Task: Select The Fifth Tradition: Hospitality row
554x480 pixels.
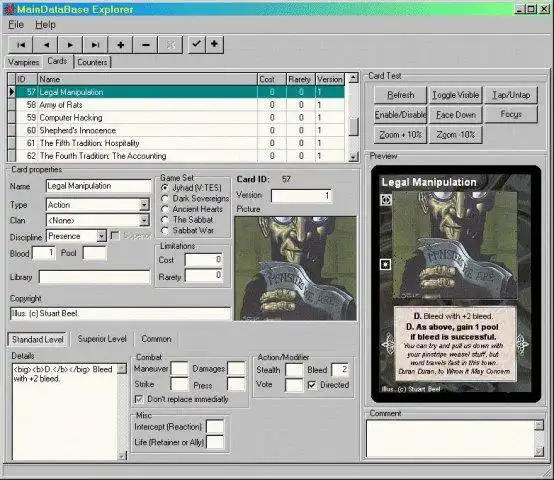Action: pyautogui.click(x=180, y=143)
